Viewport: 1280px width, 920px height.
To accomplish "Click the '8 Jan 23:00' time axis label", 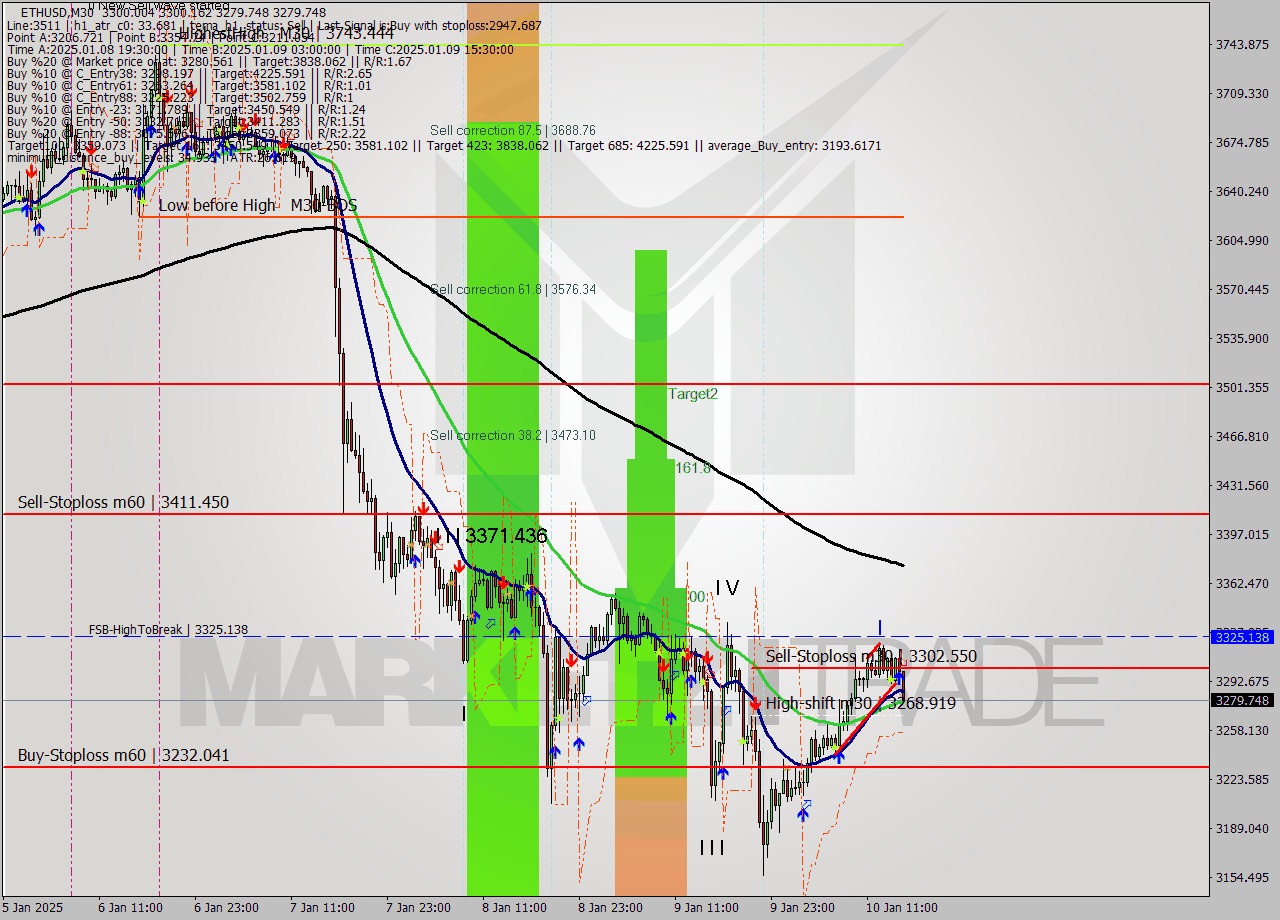I will [610, 908].
